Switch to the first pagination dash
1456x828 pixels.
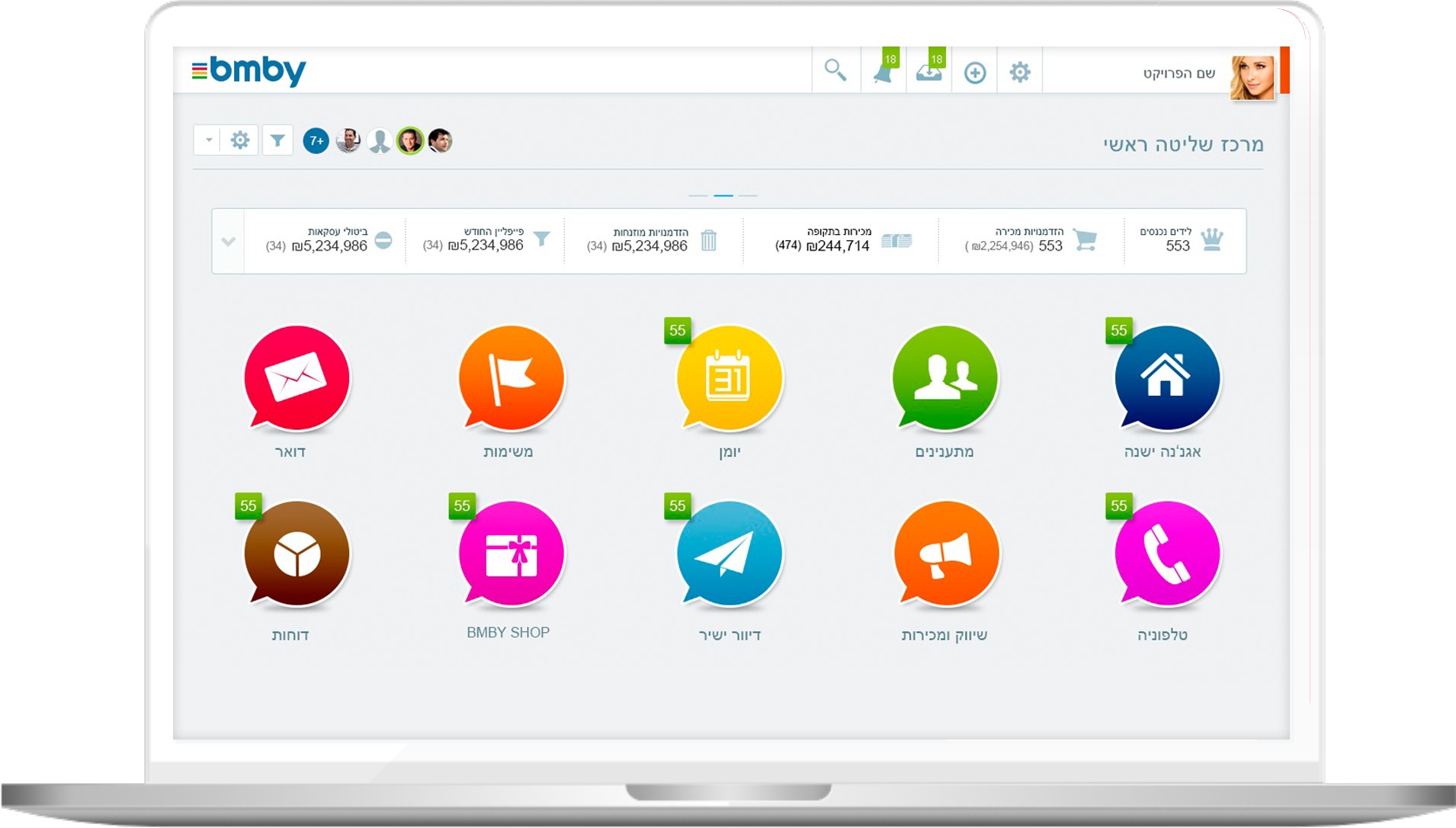click(x=698, y=196)
